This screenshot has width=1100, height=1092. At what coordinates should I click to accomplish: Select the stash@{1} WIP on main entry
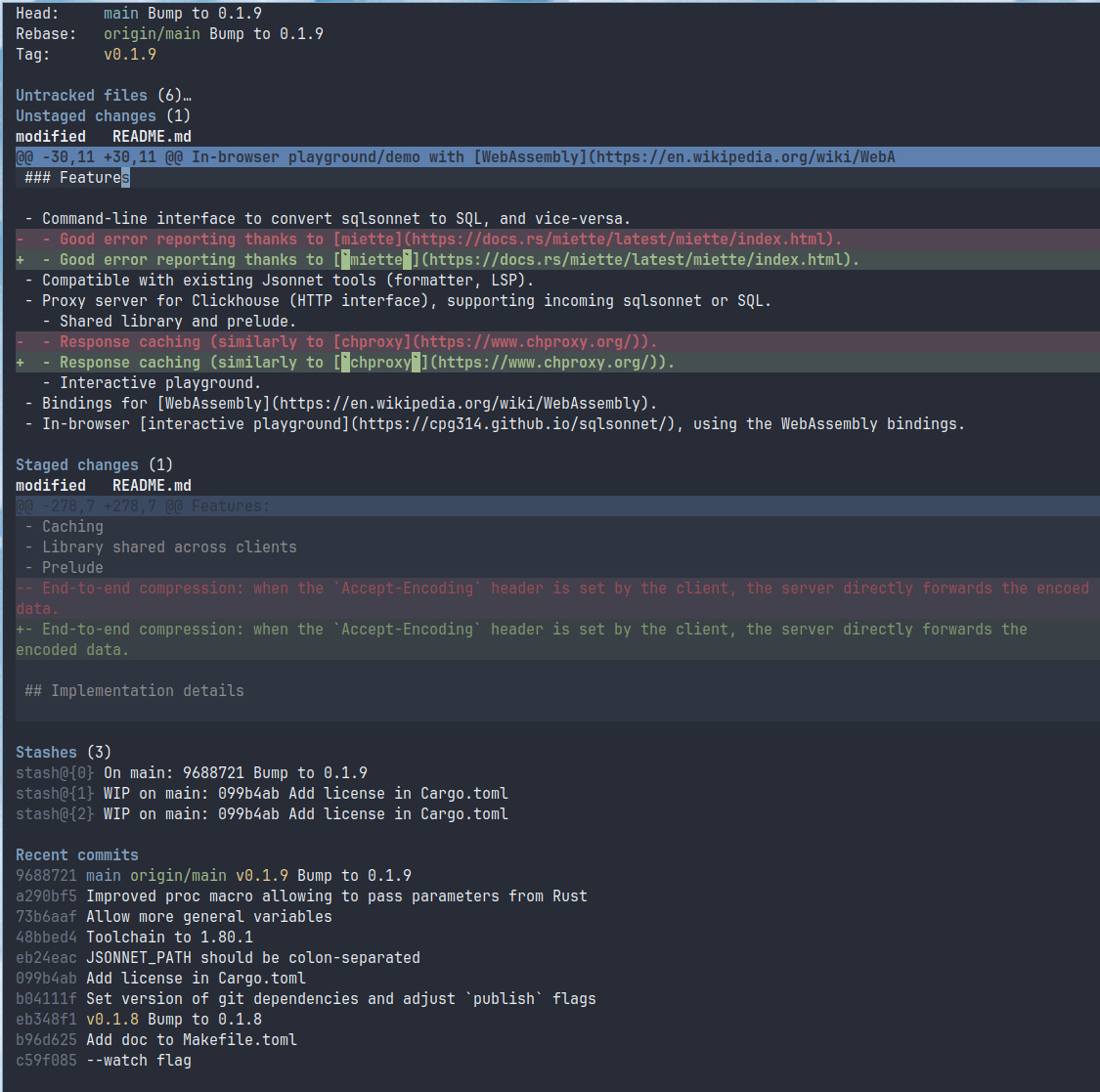(262, 793)
